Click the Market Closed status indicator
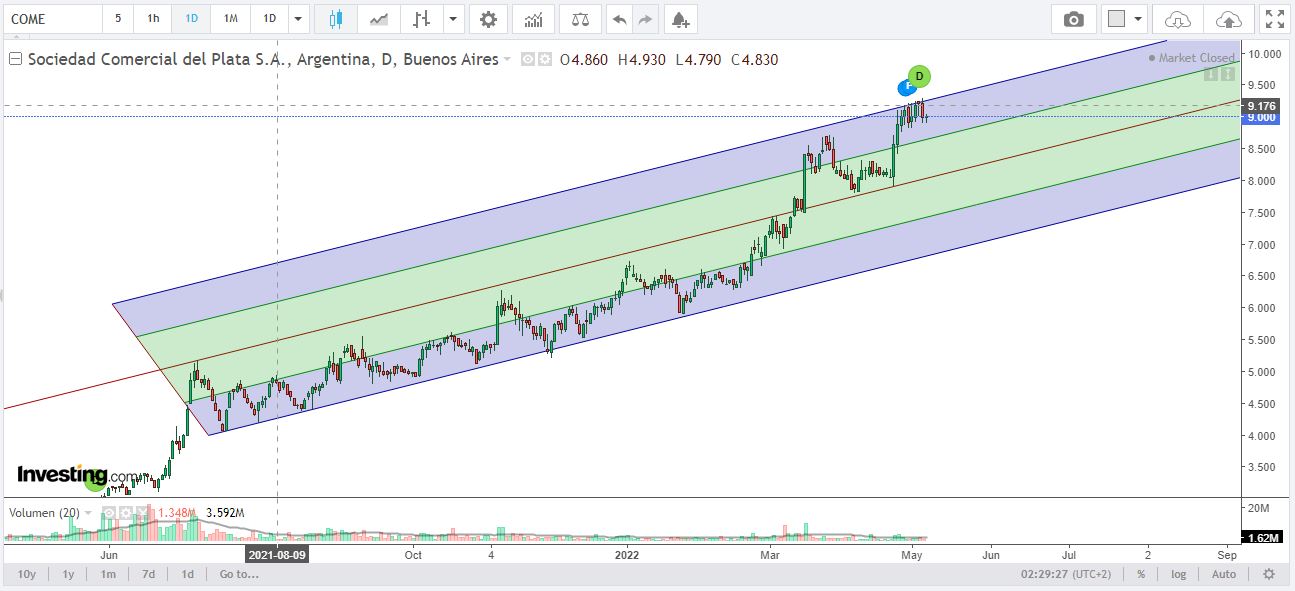This screenshot has width=1295, height=591. 1192,58
